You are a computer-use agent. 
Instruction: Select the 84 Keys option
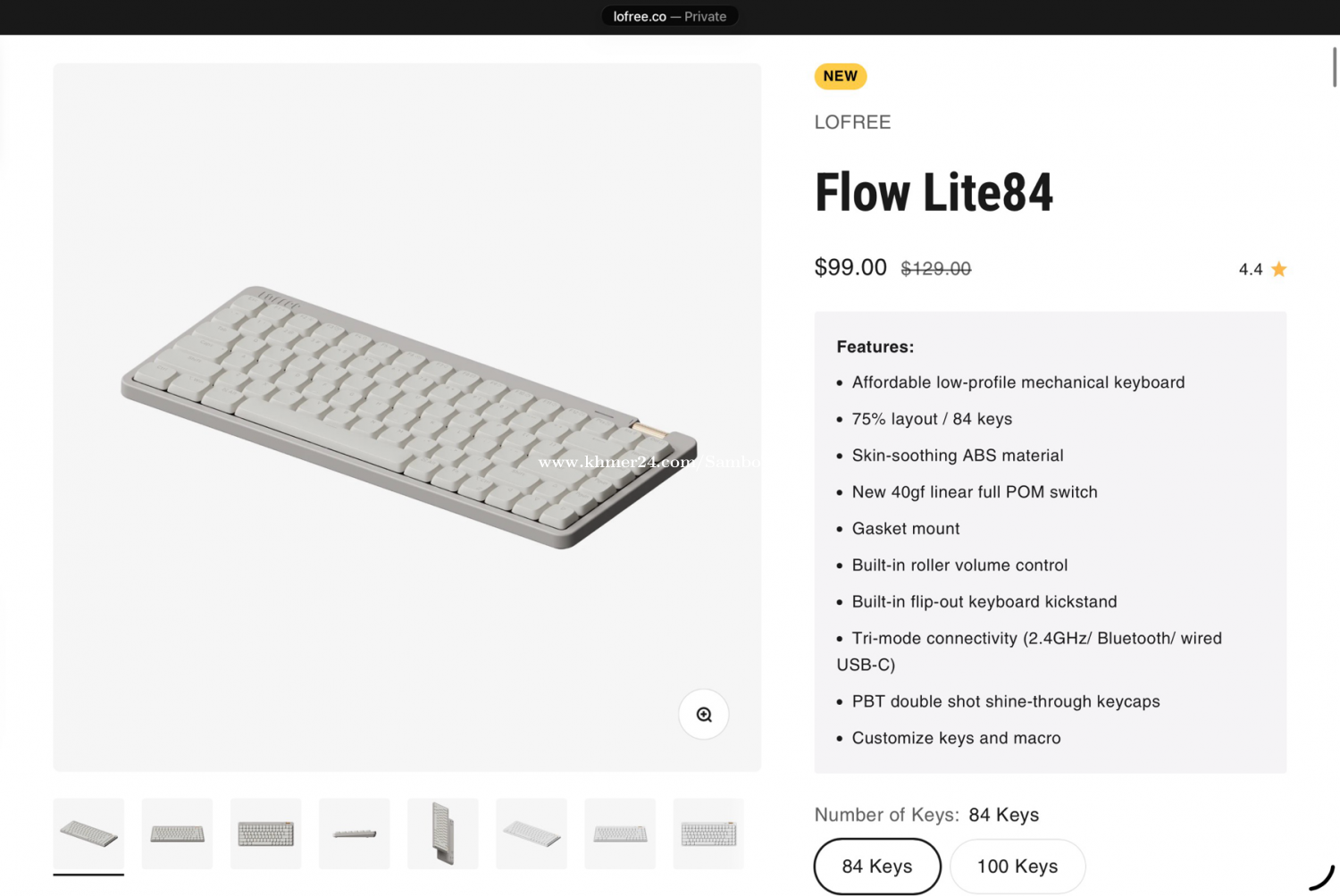tap(877, 867)
